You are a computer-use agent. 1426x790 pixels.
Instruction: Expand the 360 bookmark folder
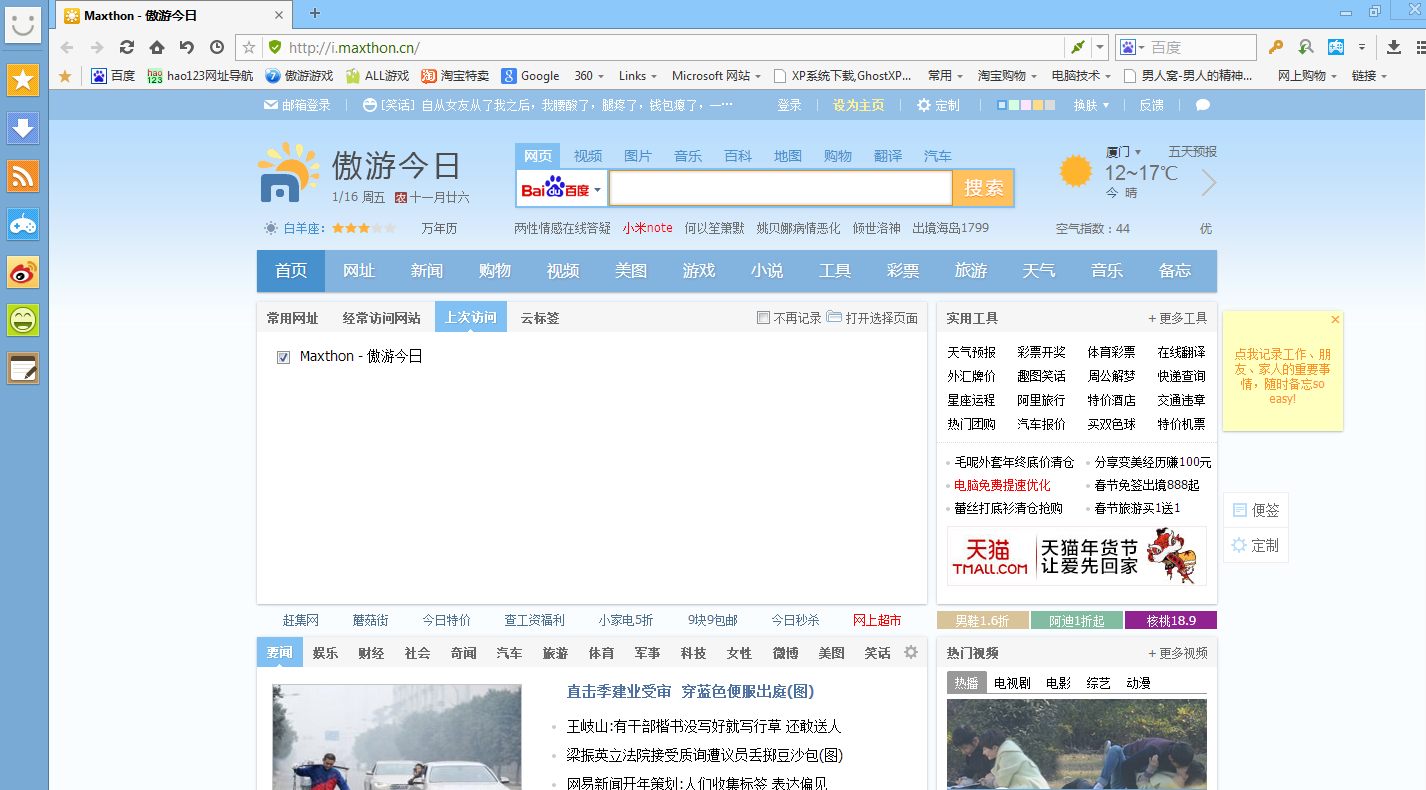(588, 76)
